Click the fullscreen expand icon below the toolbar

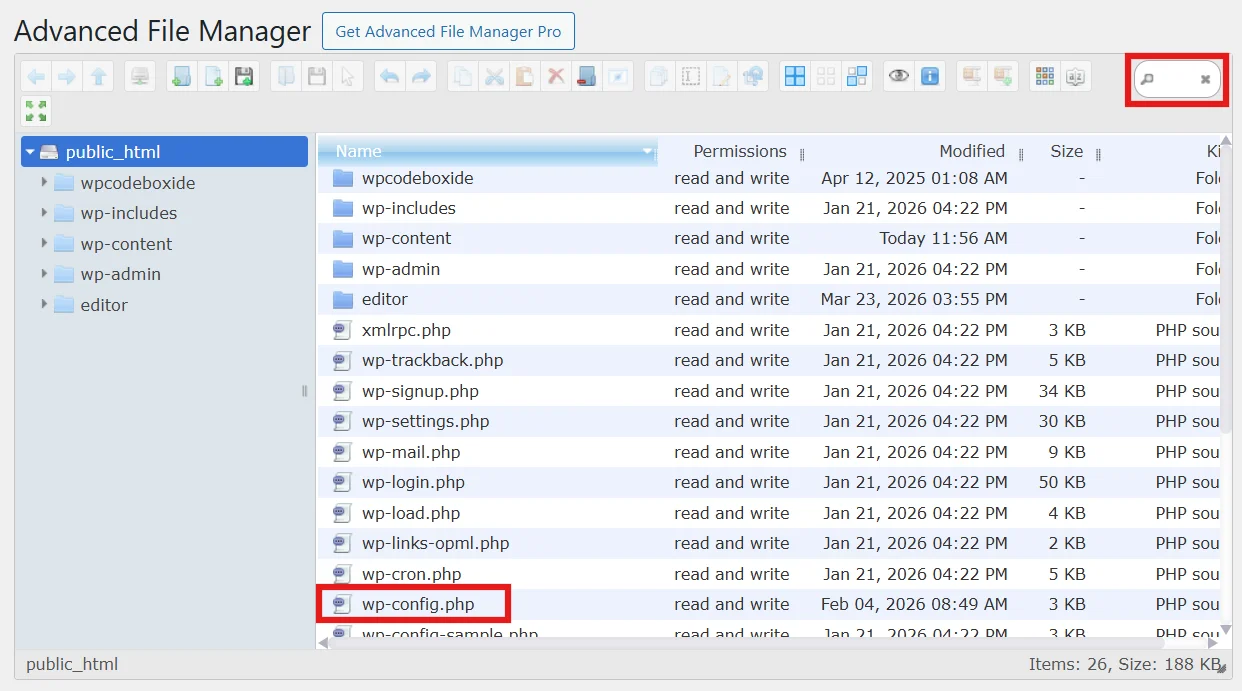click(36, 111)
